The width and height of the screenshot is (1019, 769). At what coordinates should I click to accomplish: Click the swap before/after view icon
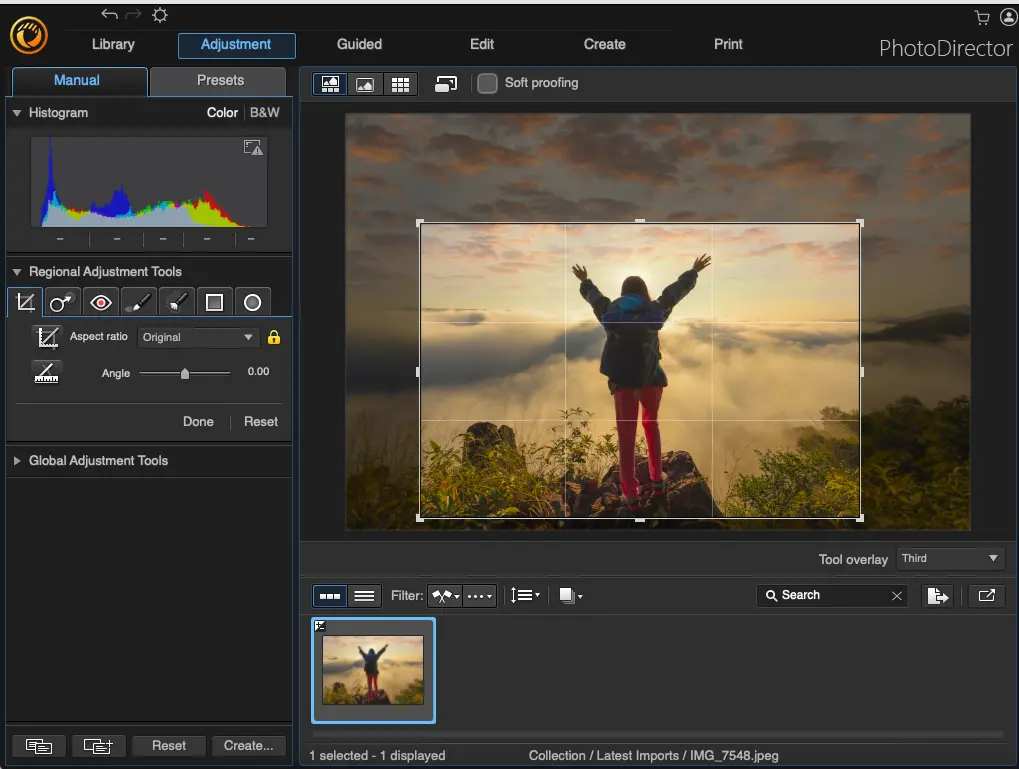click(x=445, y=84)
